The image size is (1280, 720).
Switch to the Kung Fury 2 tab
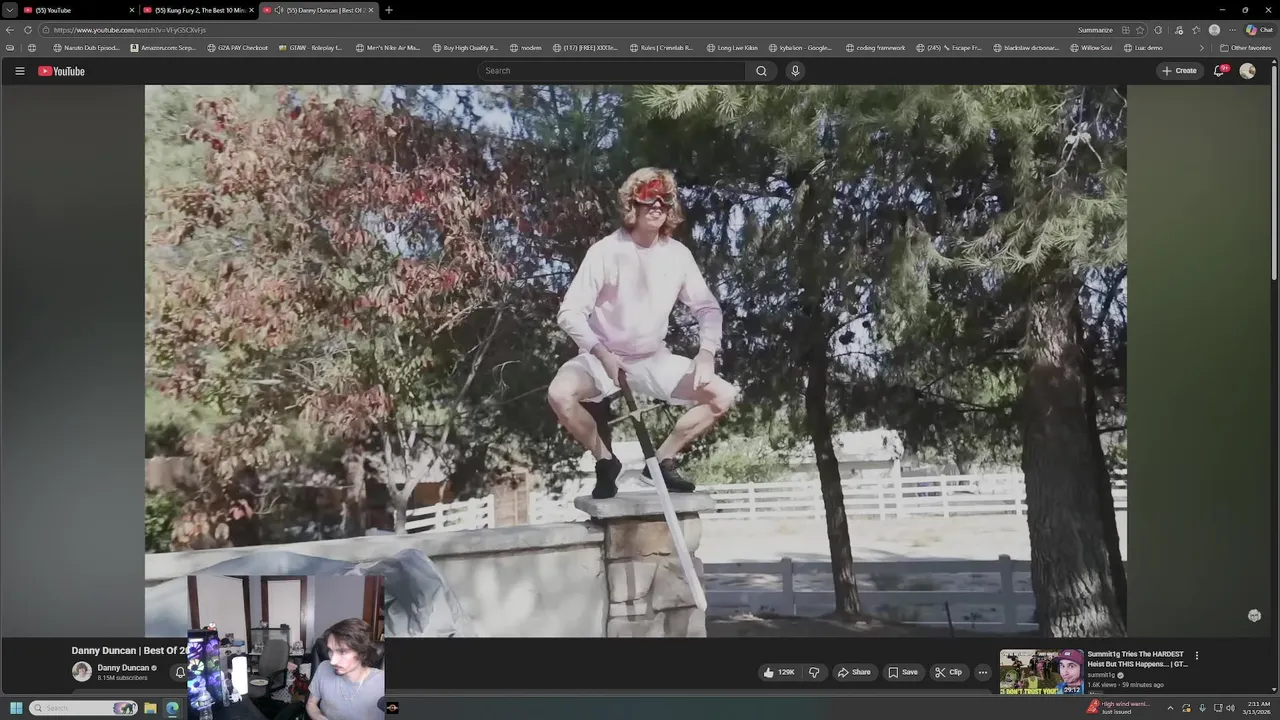pyautogui.click(x=198, y=10)
